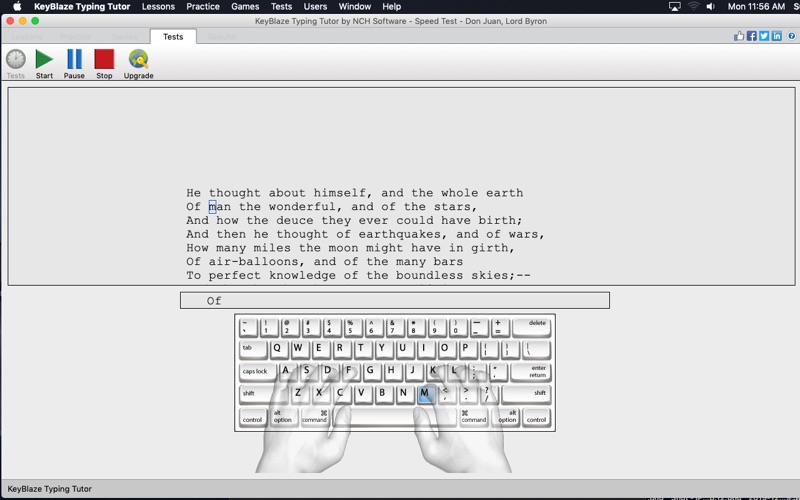
Task: Click the left shift key on virtual keyboard
Action: (263, 394)
